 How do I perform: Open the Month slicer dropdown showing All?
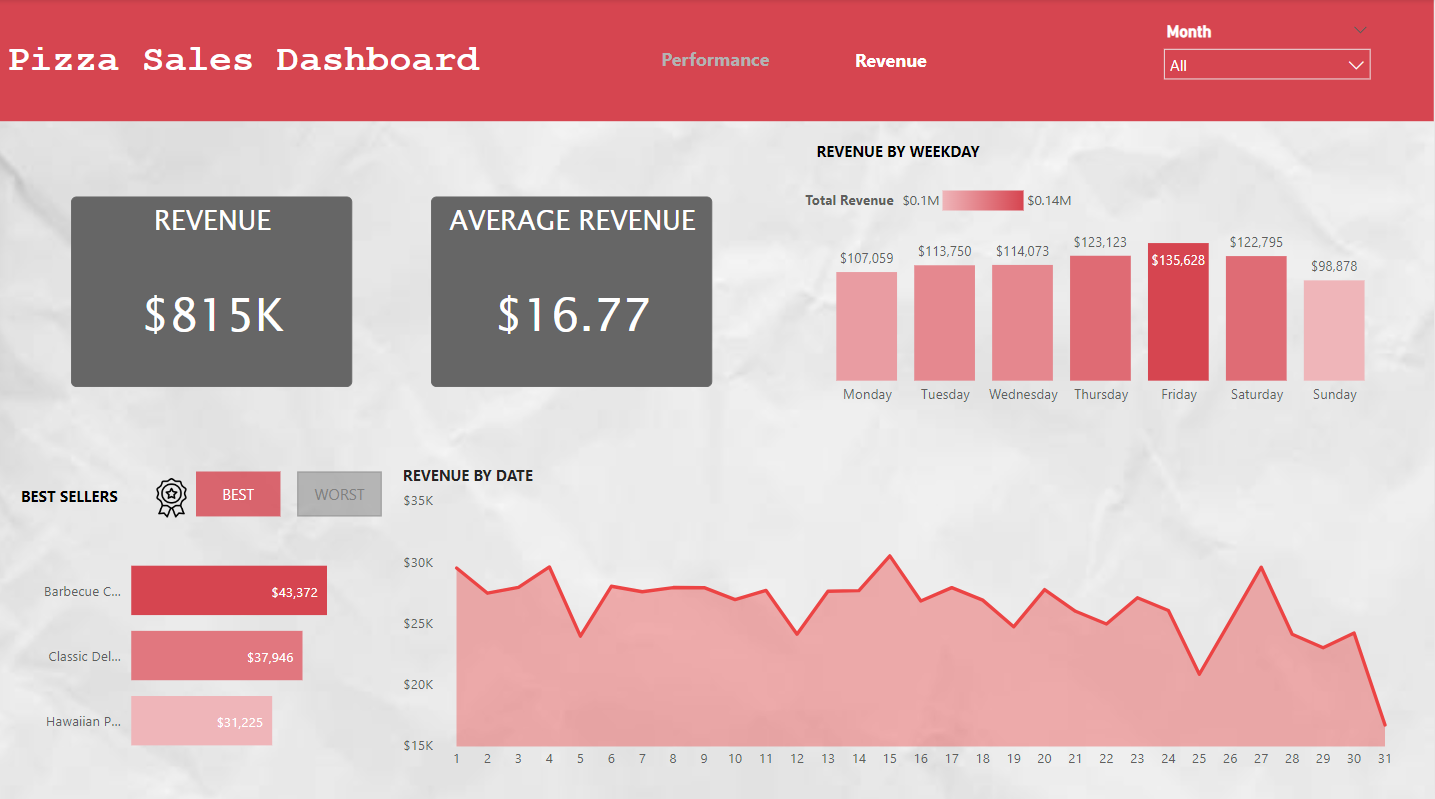pyautogui.click(x=1266, y=64)
